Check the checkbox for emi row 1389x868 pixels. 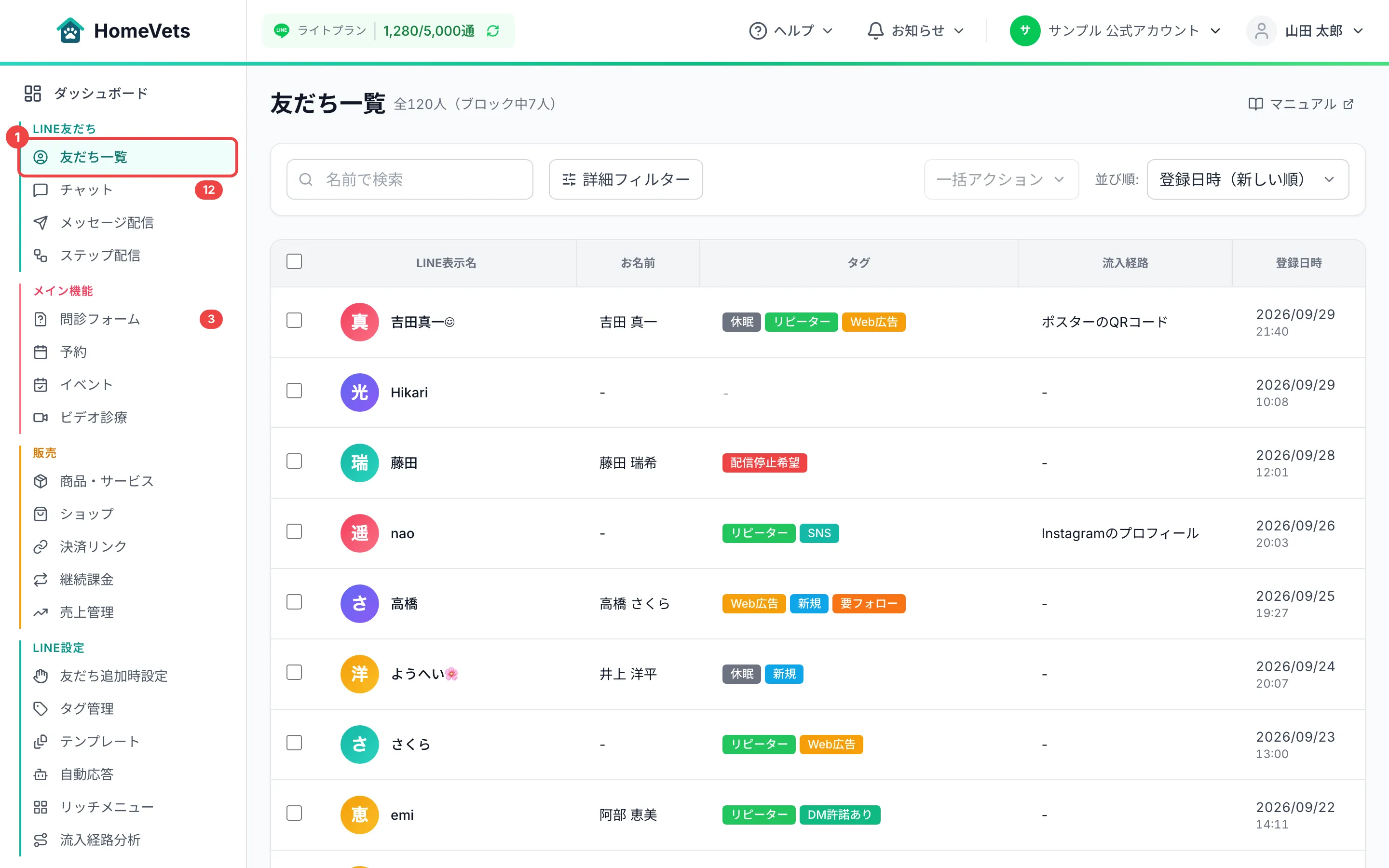(x=294, y=814)
